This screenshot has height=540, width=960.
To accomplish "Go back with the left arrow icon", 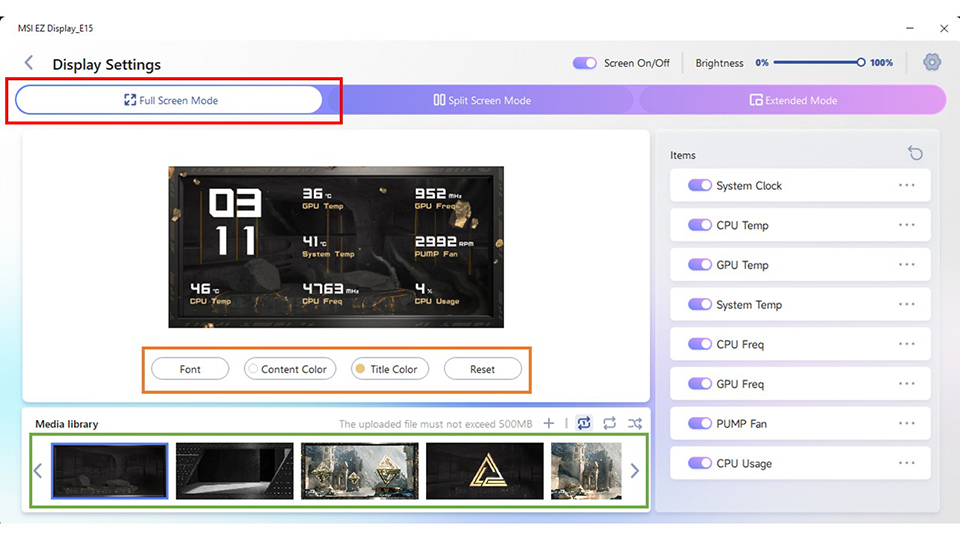I will (x=29, y=62).
